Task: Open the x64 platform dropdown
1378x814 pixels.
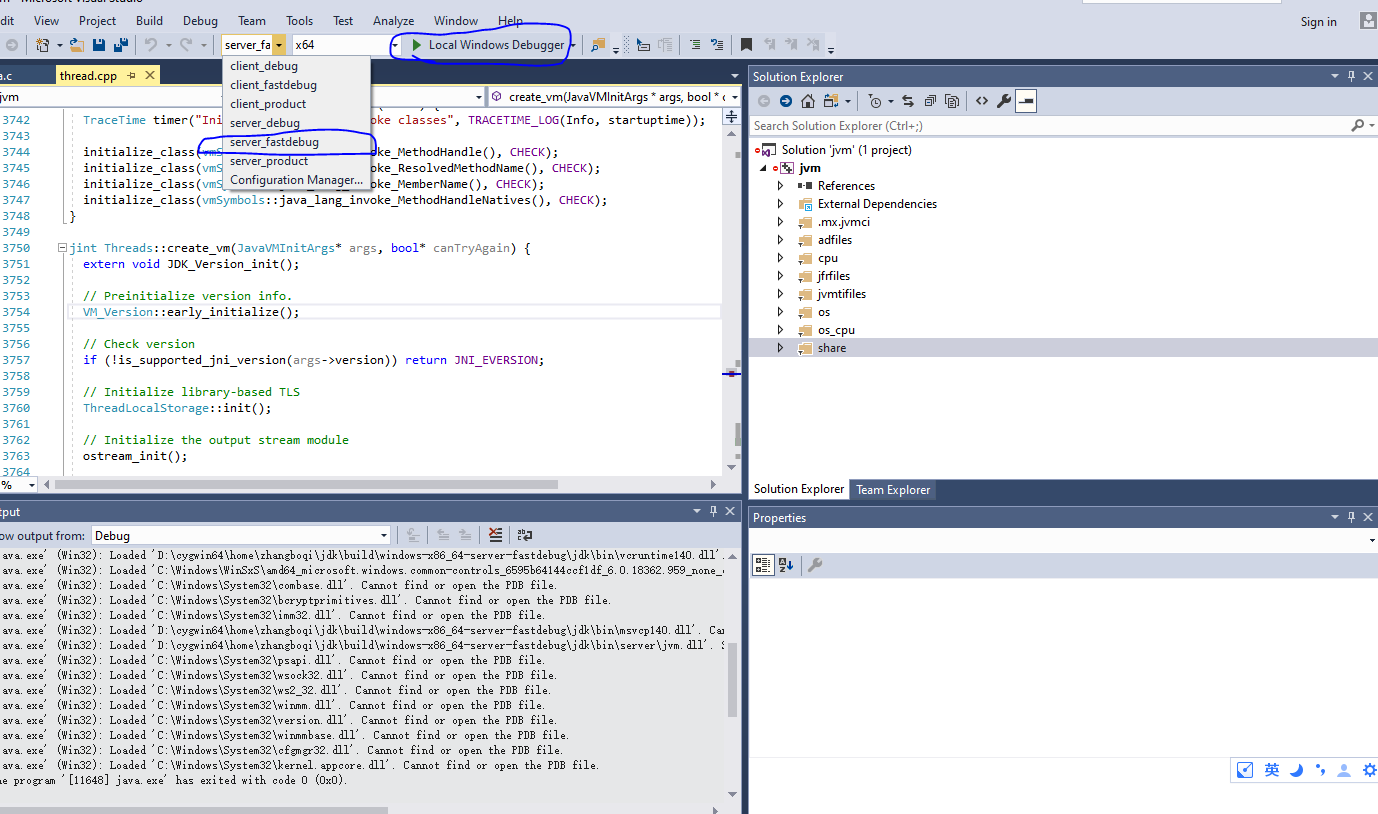Action: [395, 45]
